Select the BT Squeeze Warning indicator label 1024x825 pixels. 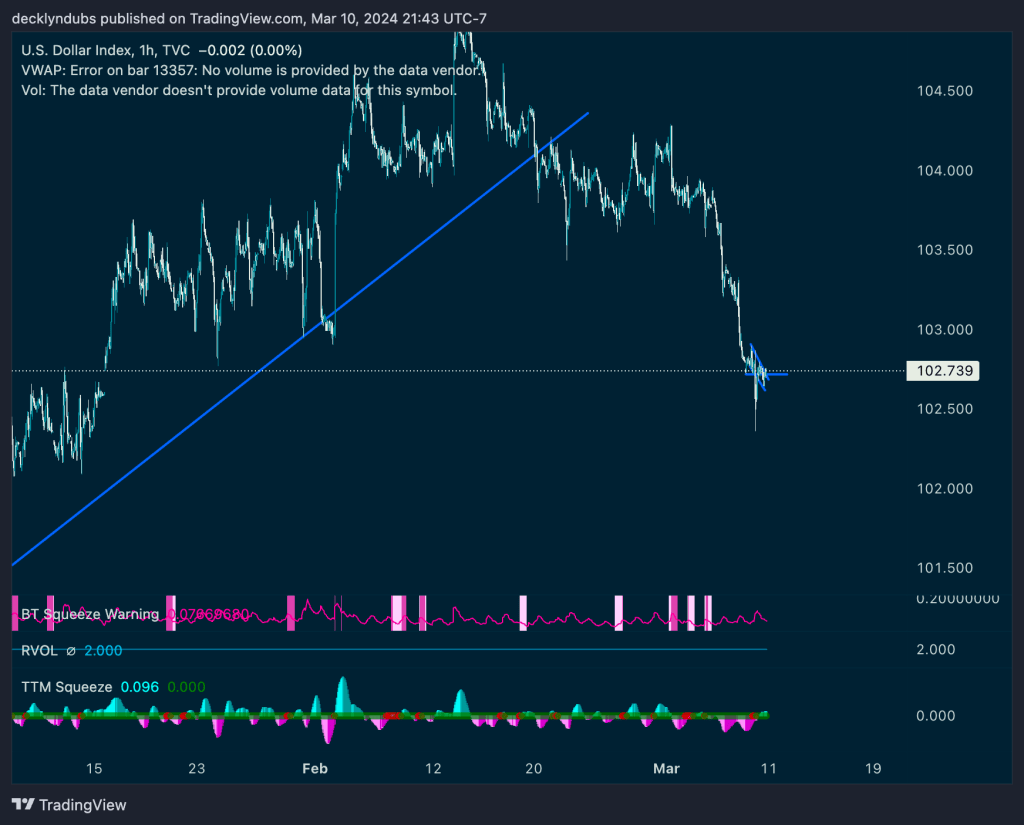90,614
